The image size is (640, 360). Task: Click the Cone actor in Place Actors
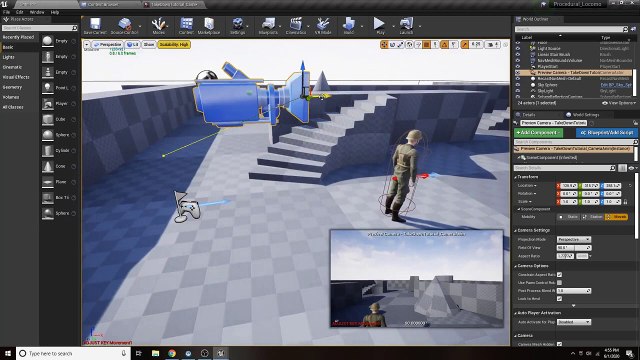pos(59,167)
